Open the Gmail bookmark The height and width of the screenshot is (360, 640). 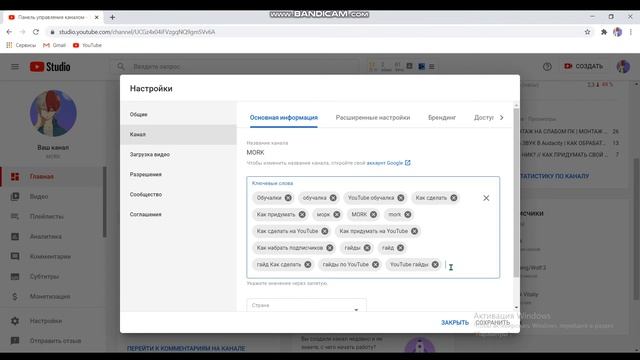coord(54,45)
